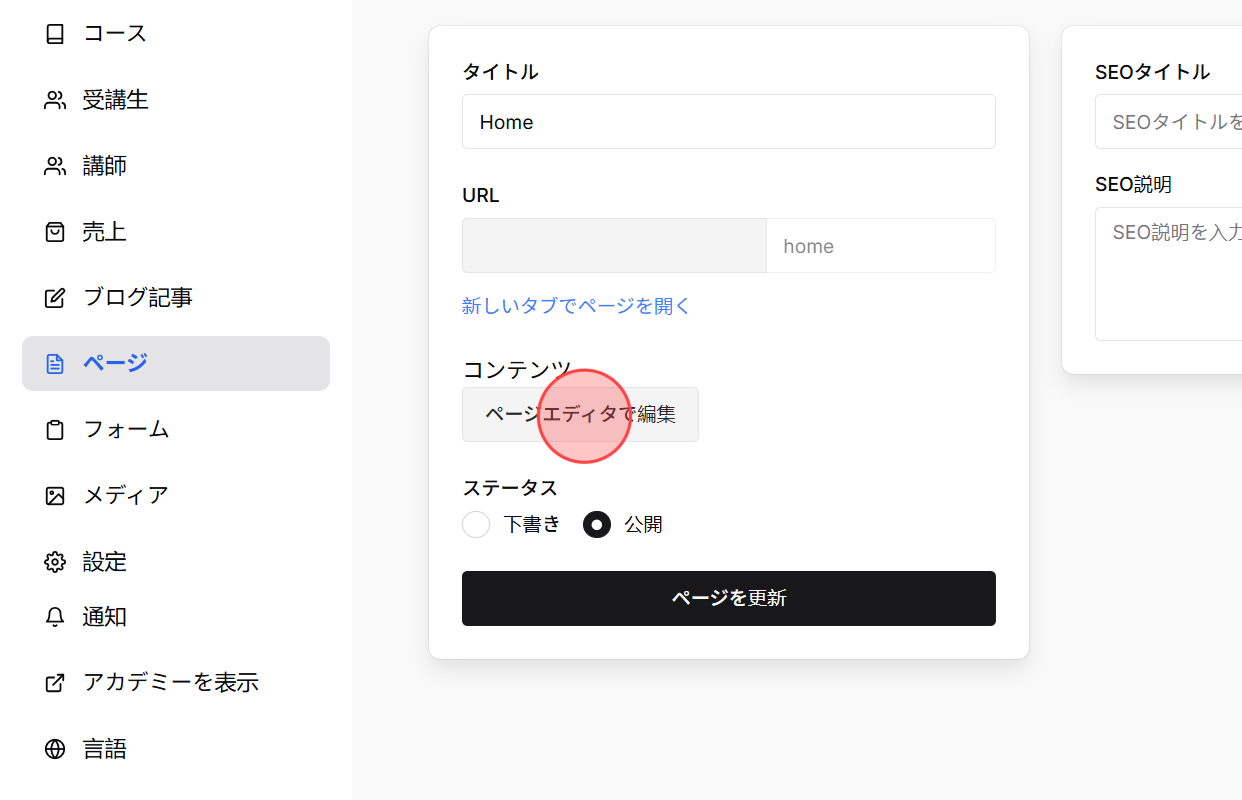
Task: Navigate to ブログ記事 in the sidebar
Action: tap(135, 297)
